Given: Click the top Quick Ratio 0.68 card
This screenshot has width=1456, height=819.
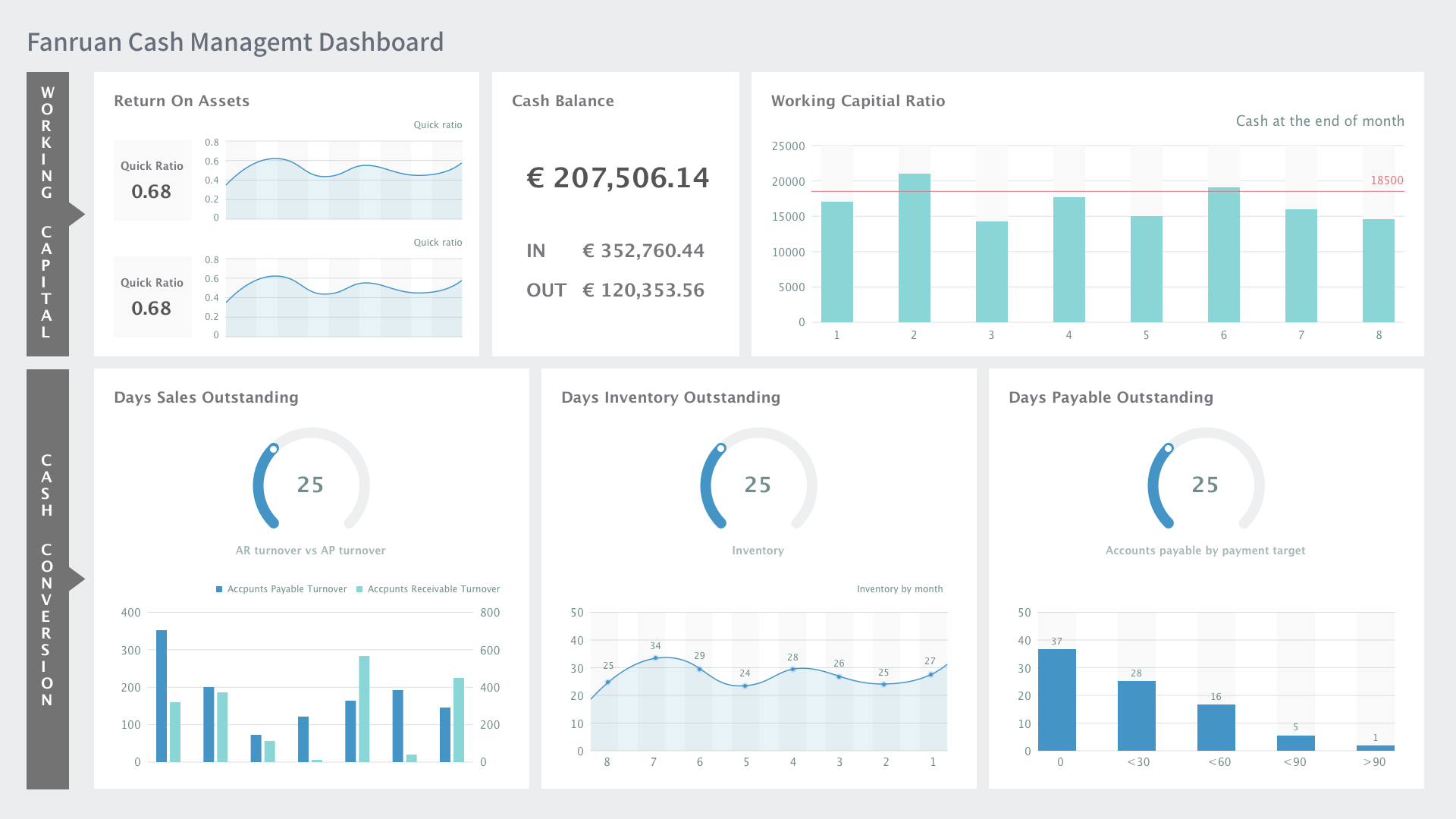Looking at the screenshot, I should pyautogui.click(x=152, y=180).
